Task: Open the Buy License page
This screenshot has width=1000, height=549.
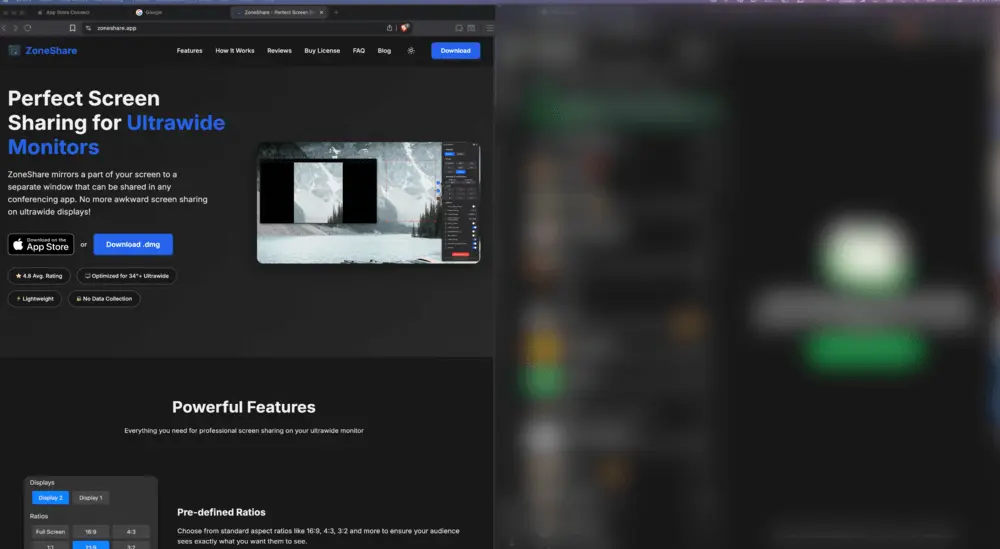Action: [322, 50]
